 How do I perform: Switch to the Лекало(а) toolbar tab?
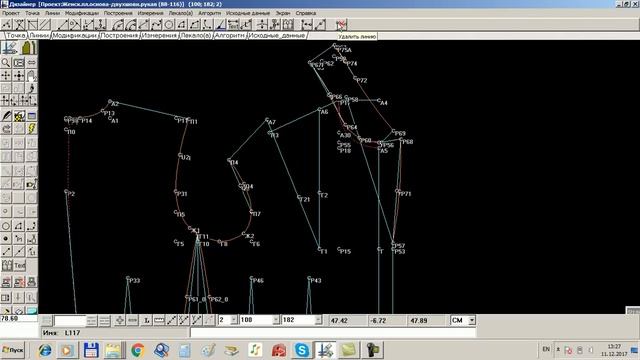(196, 36)
